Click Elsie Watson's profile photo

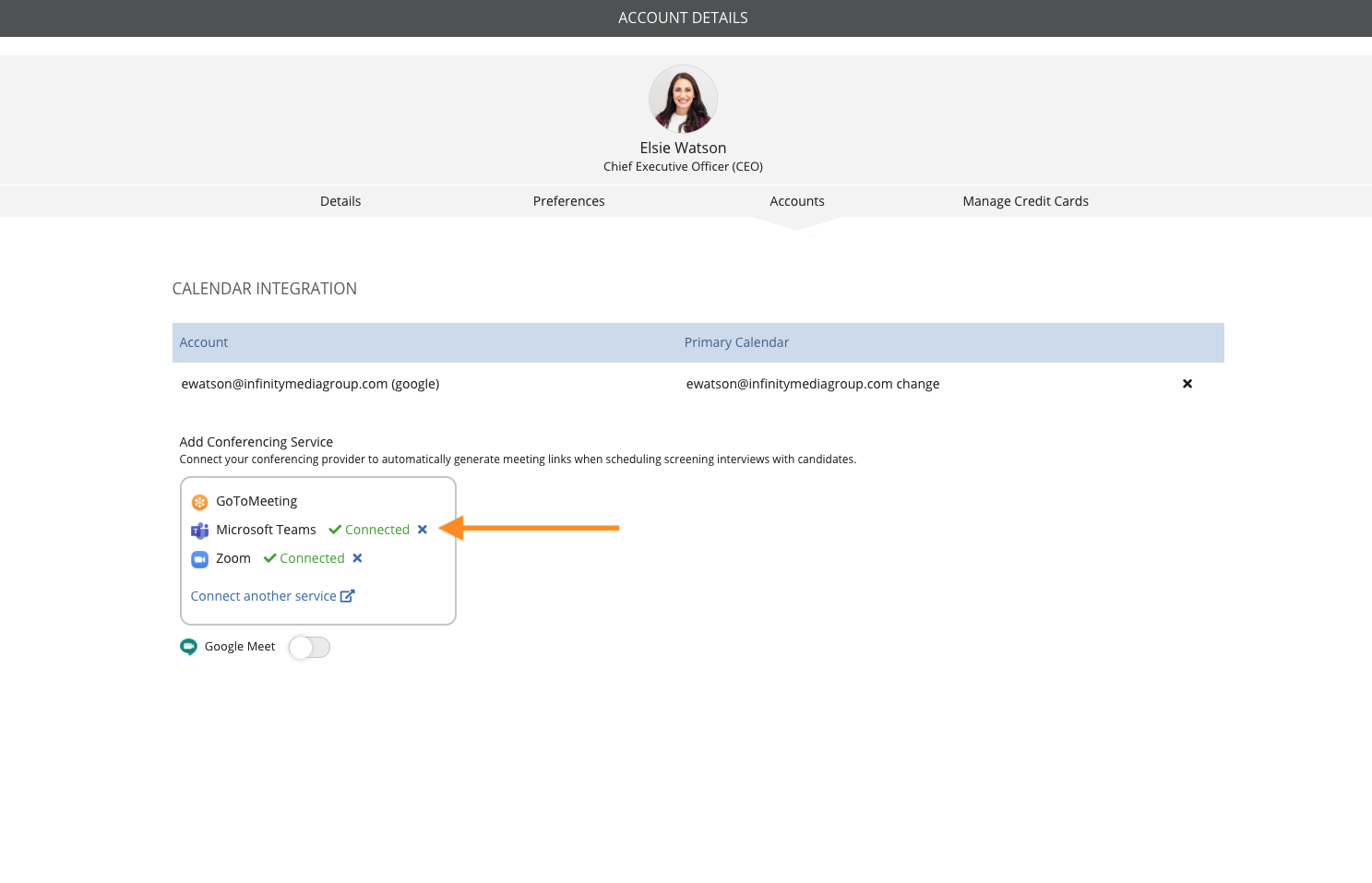(x=683, y=99)
